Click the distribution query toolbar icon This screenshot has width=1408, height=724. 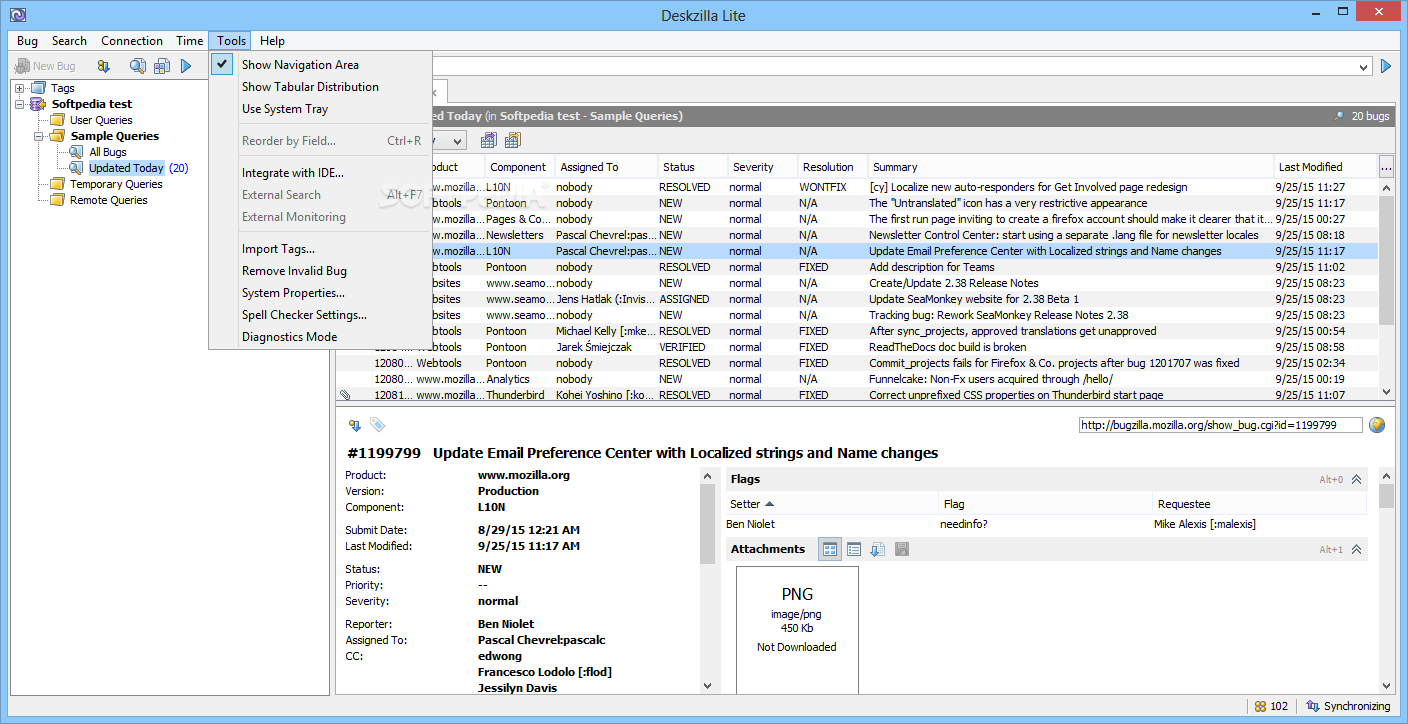pos(161,66)
